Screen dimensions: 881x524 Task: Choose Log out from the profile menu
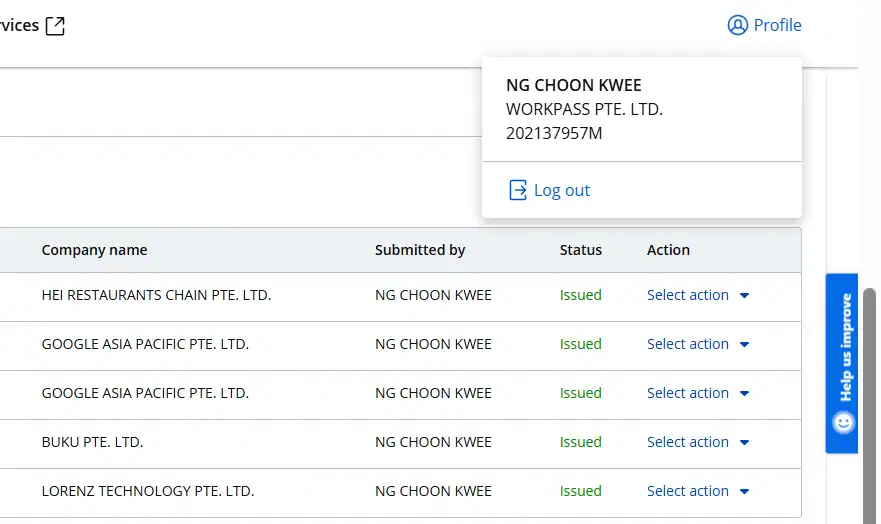pyautogui.click(x=561, y=190)
